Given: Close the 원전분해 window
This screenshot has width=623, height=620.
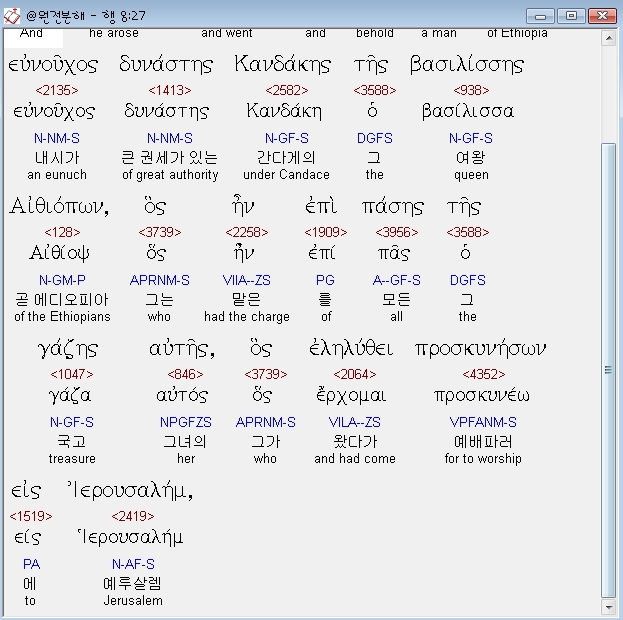Looking at the screenshot, I should (602, 16).
